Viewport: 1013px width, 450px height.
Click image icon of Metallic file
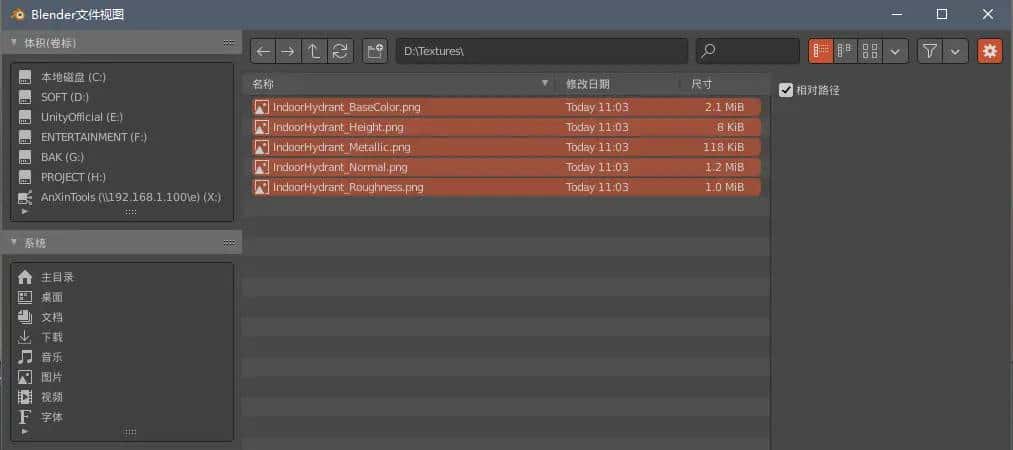point(262,147)
